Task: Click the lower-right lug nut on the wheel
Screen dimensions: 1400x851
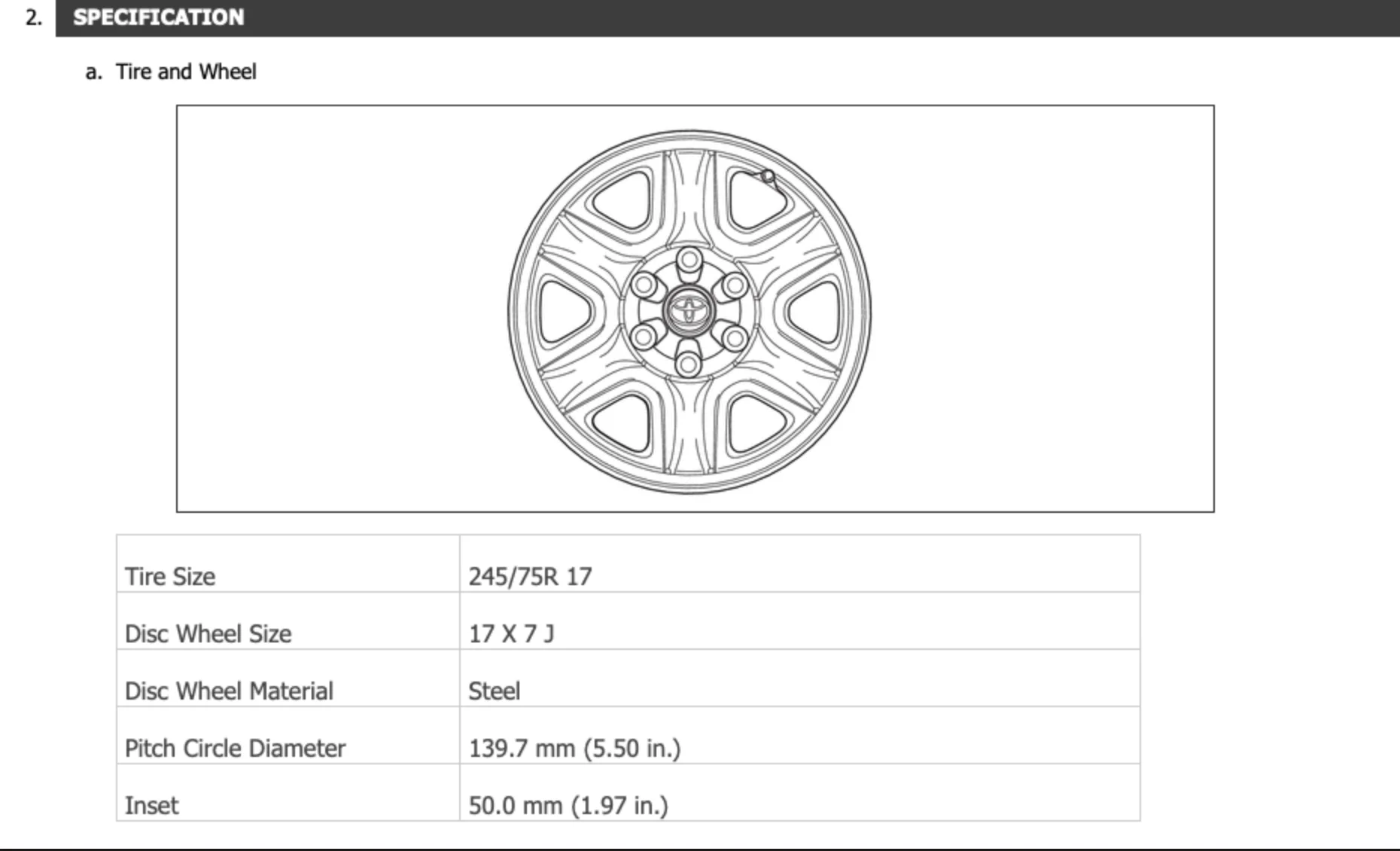Action: (x=735, y=338)
